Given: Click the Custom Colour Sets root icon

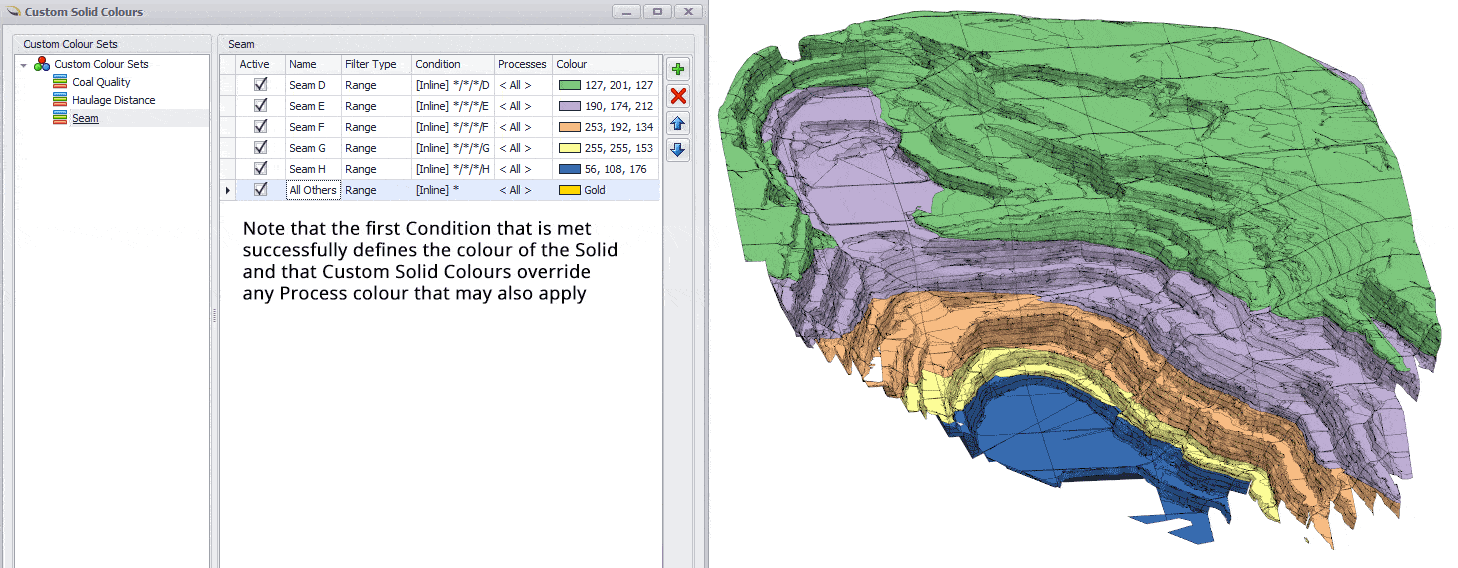Looking at the screenshot, I should pos(42,64).
